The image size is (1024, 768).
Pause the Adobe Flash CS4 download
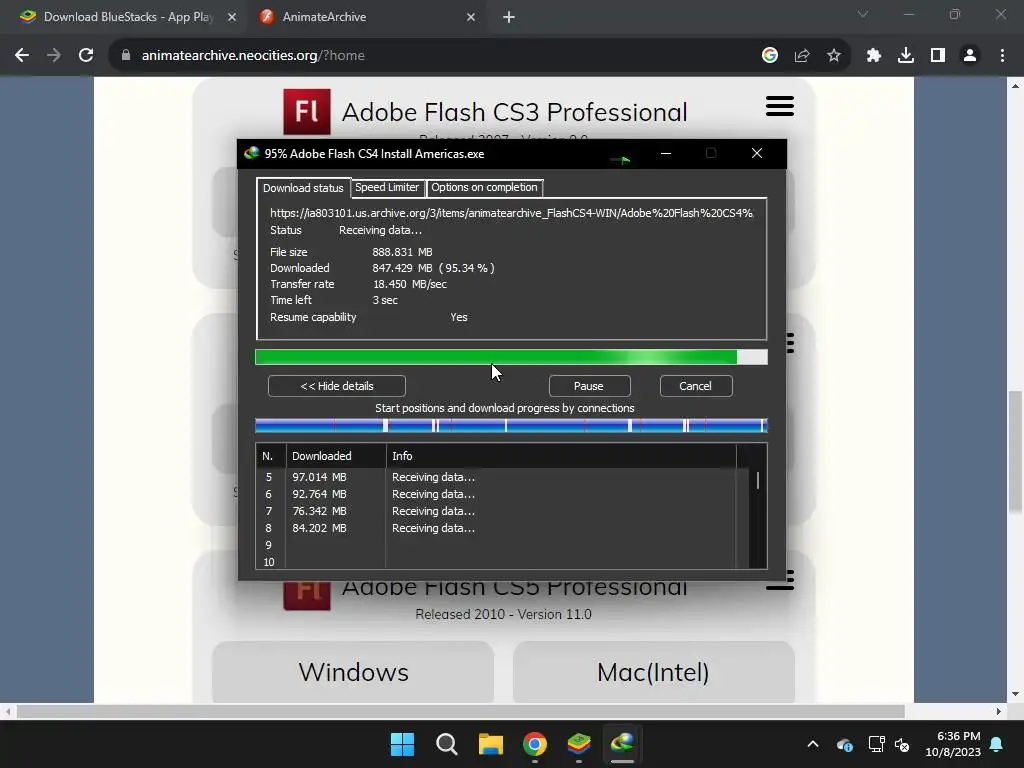(x=589, y=386)
